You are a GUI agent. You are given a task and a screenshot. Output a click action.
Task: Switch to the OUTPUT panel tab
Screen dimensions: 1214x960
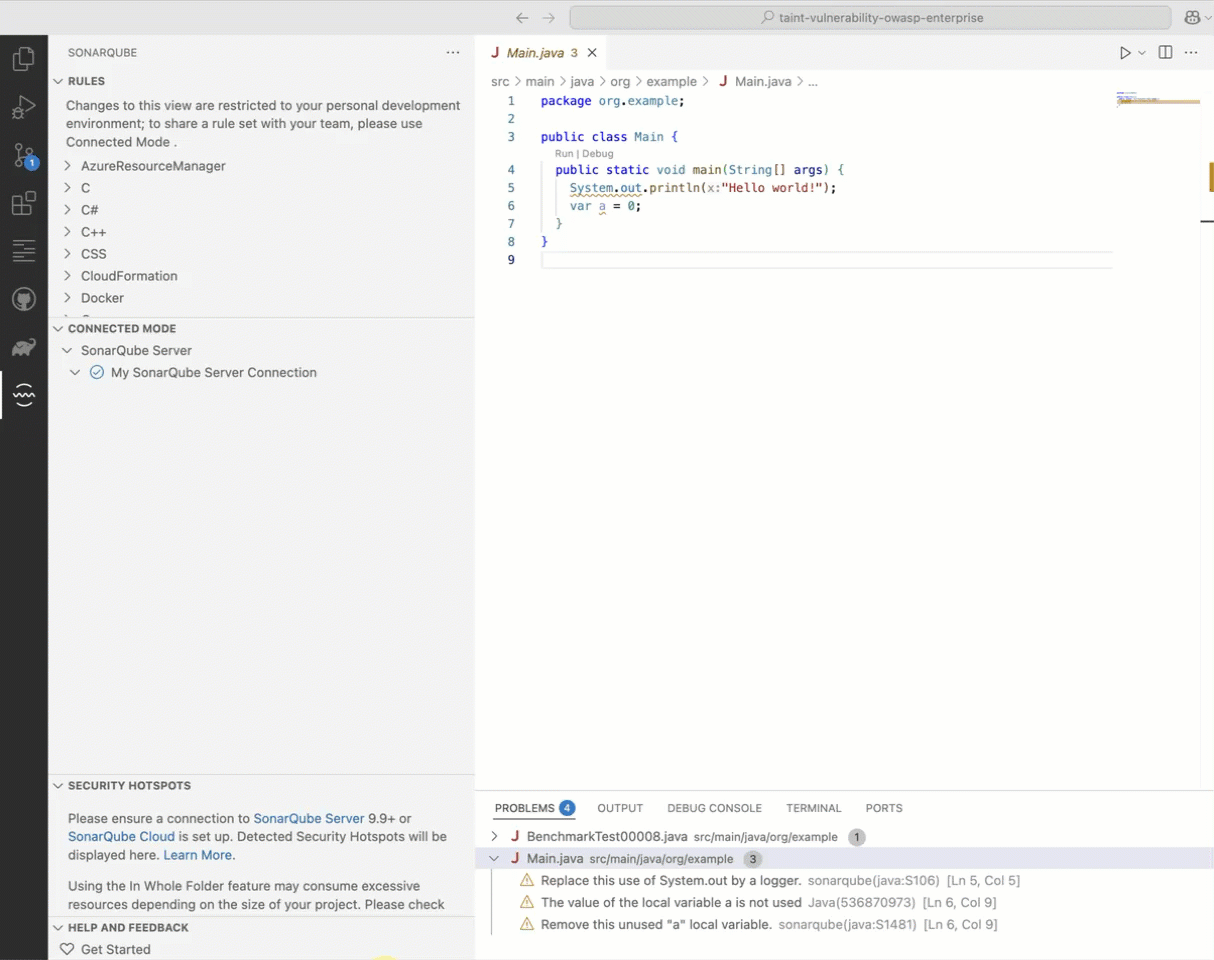[620, 808]
